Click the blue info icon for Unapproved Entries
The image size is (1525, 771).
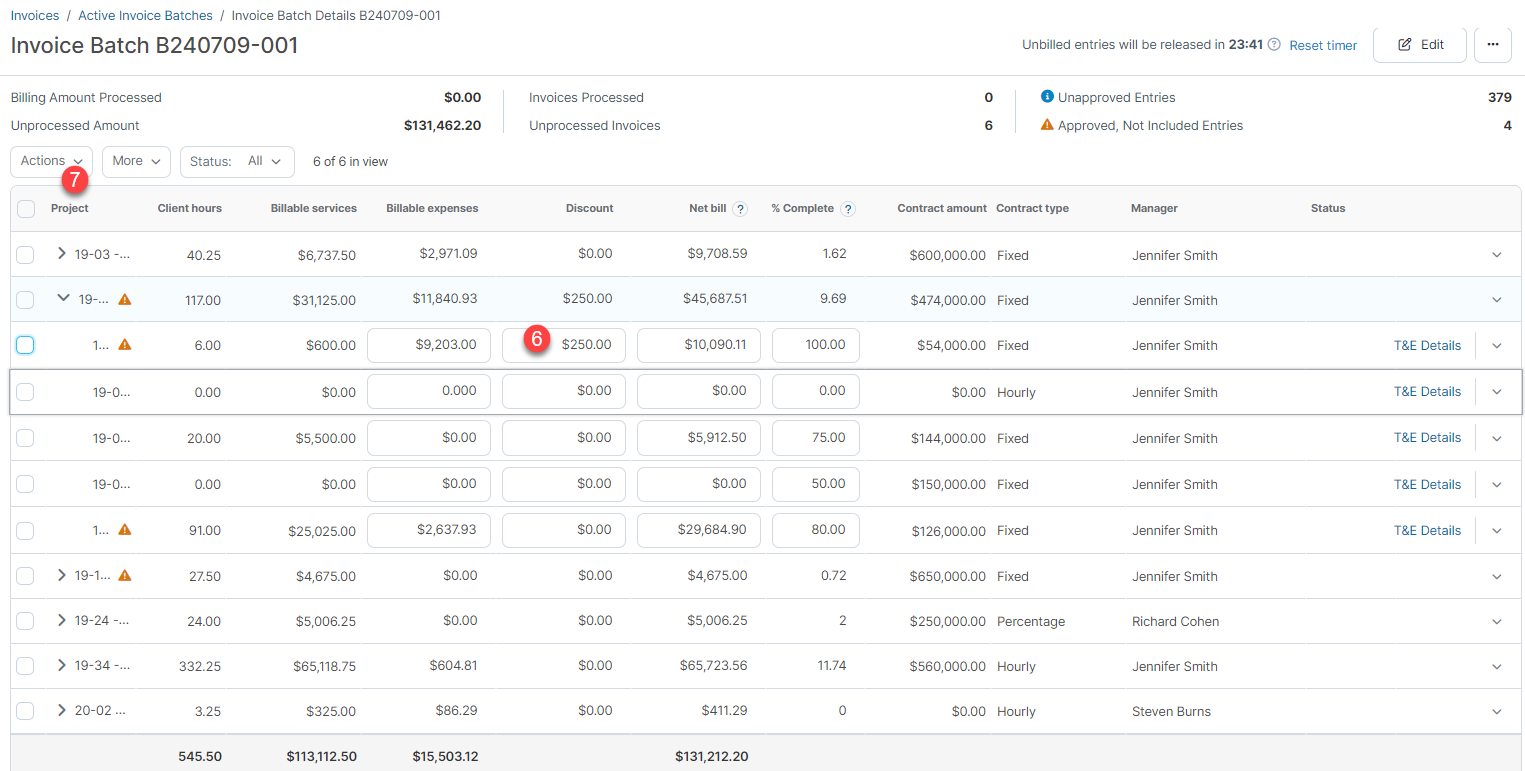click(1047, 97)
